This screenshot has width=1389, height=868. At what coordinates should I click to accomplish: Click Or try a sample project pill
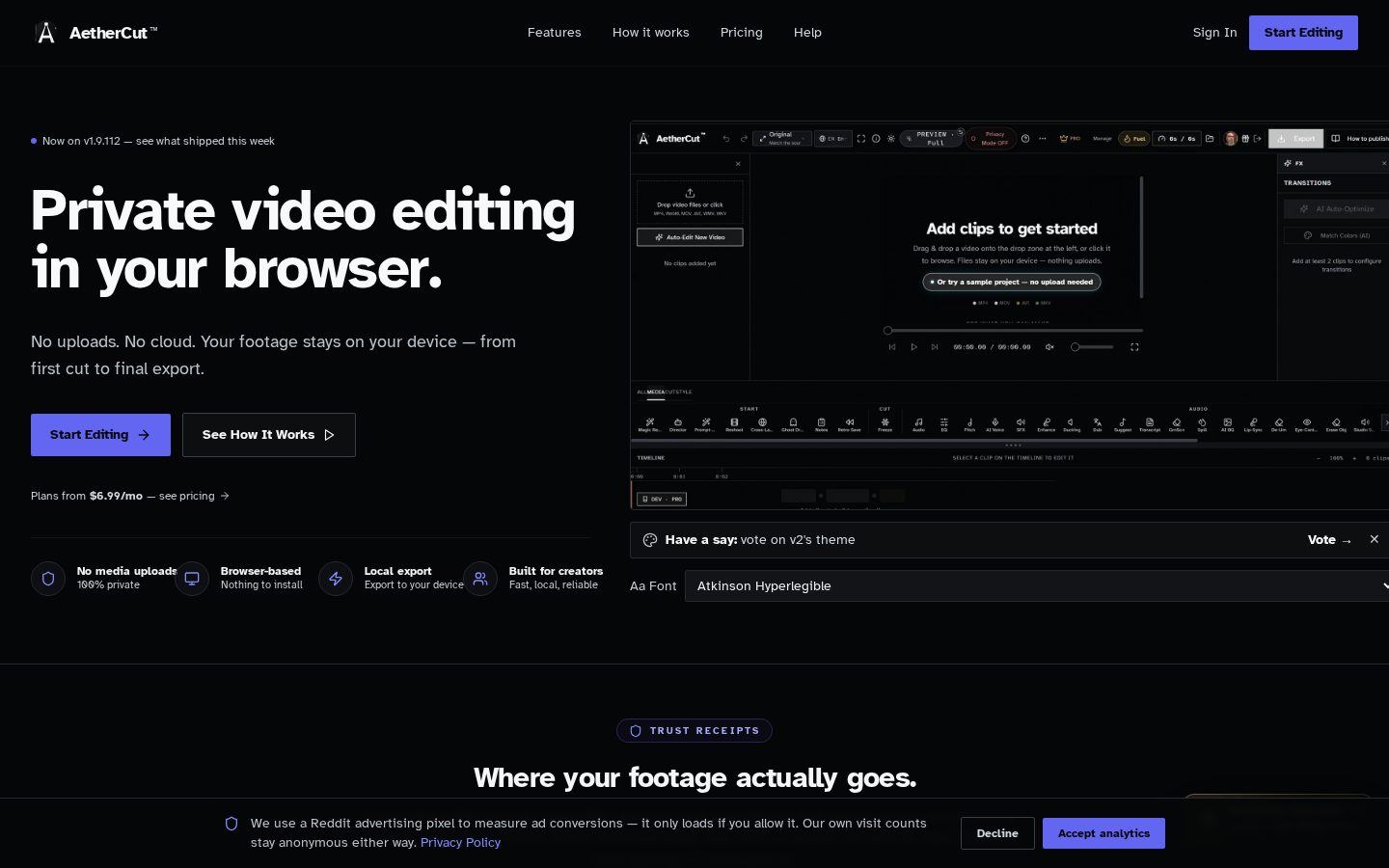[x=1012, y=283]
